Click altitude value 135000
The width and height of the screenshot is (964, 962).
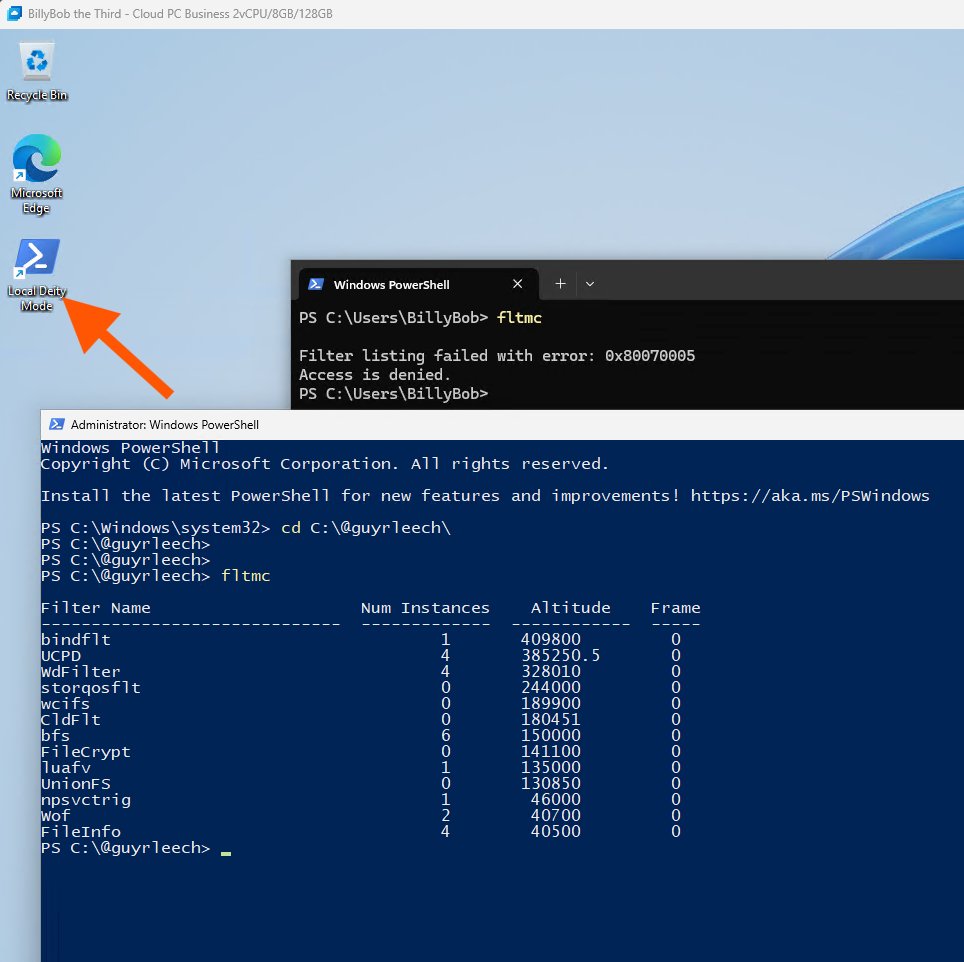pyautogui.click(x=551, y=767)
